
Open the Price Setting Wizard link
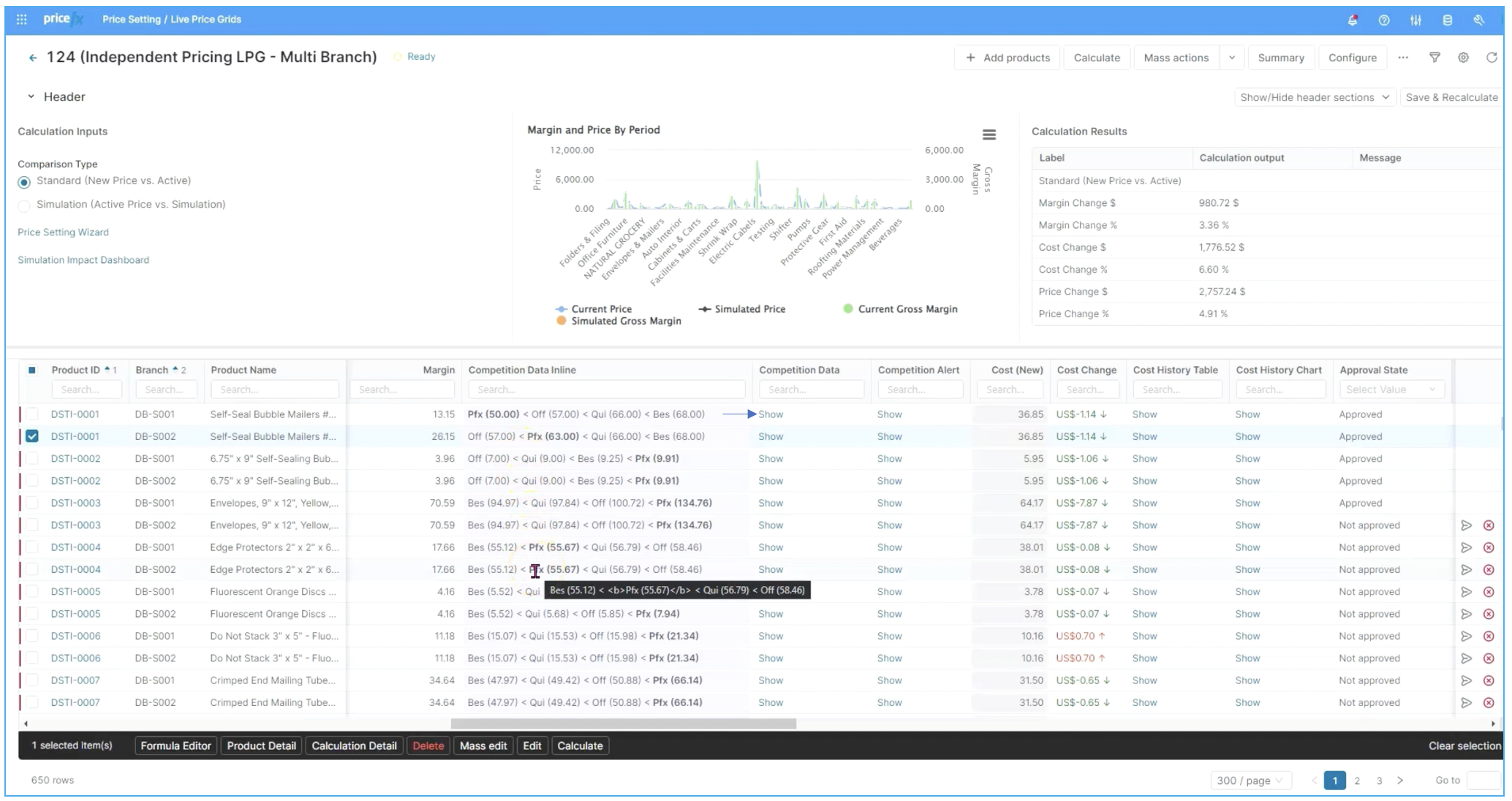point(63,232)
